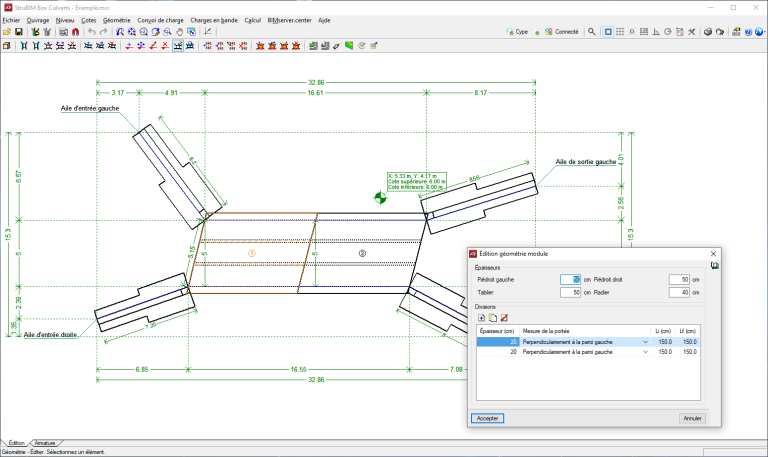Click Li value 150.0 in first division row
This screenshot has height=457, width=768.
coord(664,342)
